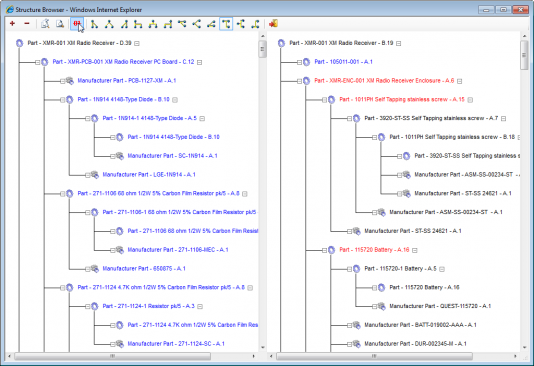The height and width of the screenshot is (366, 534).
Task: Click manufacturer part icon for QUEST-115720
Action: coord(381,306)
